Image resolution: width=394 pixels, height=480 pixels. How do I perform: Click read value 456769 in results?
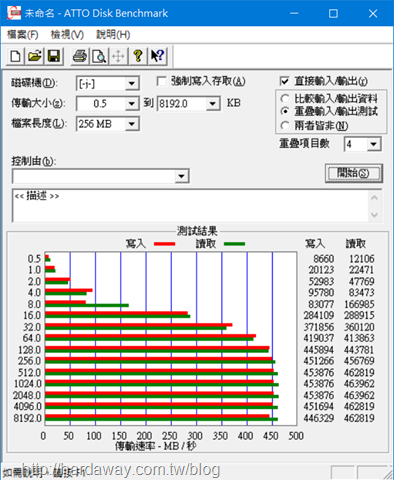point(359,361)
